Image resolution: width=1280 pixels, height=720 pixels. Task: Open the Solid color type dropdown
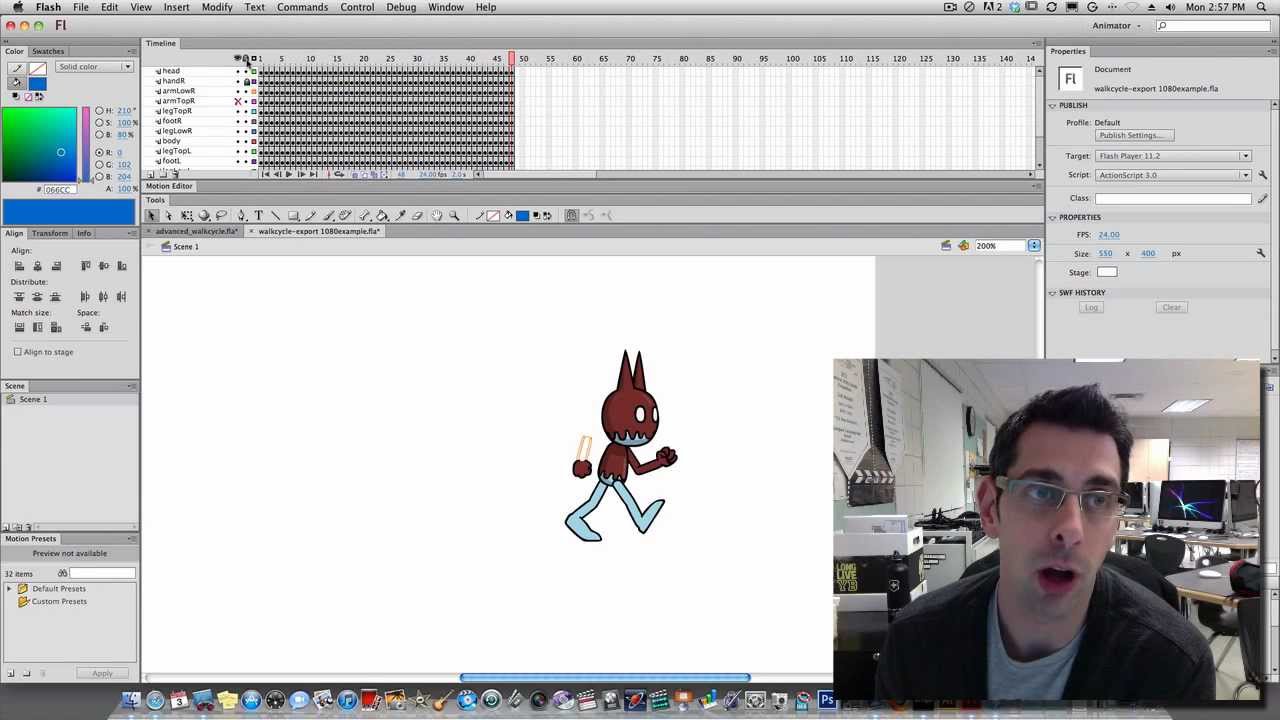pos(95,67)
